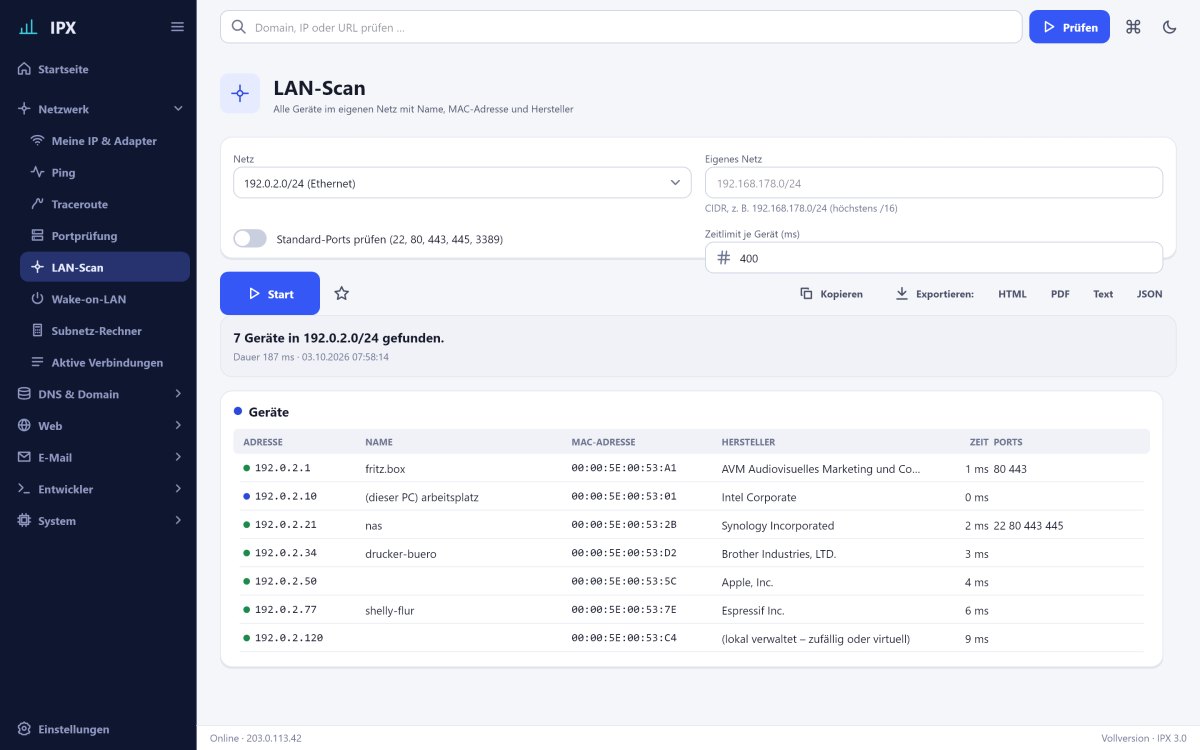Select the LAN-Scan sidebar entry

coord(105,267)
